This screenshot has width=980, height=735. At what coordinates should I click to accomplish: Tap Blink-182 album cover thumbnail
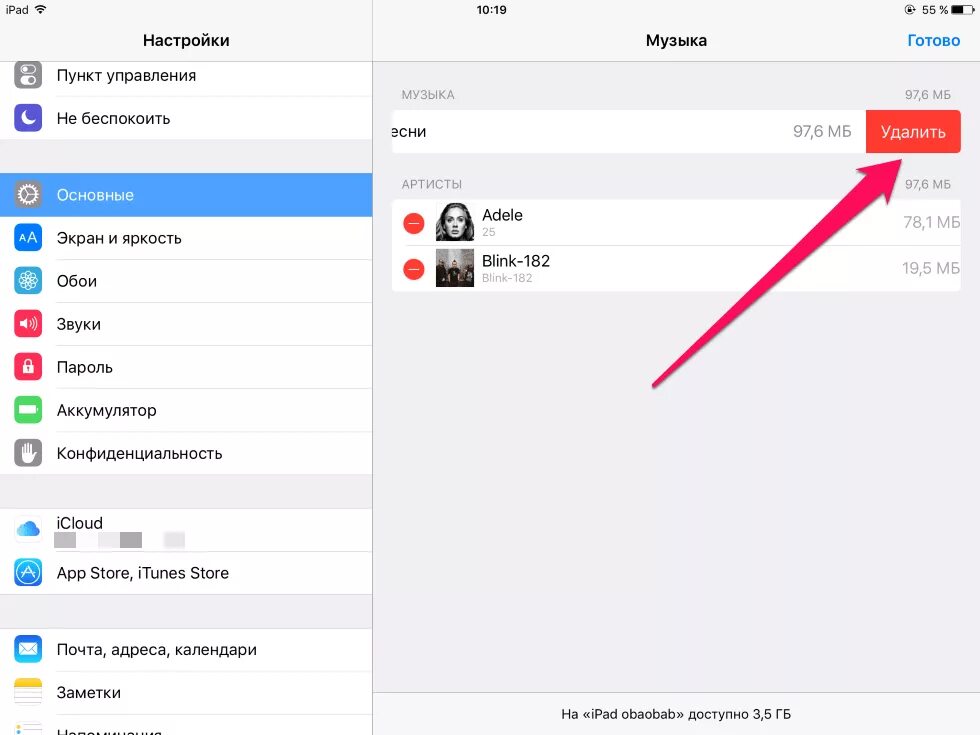click(x=454, y=268)
